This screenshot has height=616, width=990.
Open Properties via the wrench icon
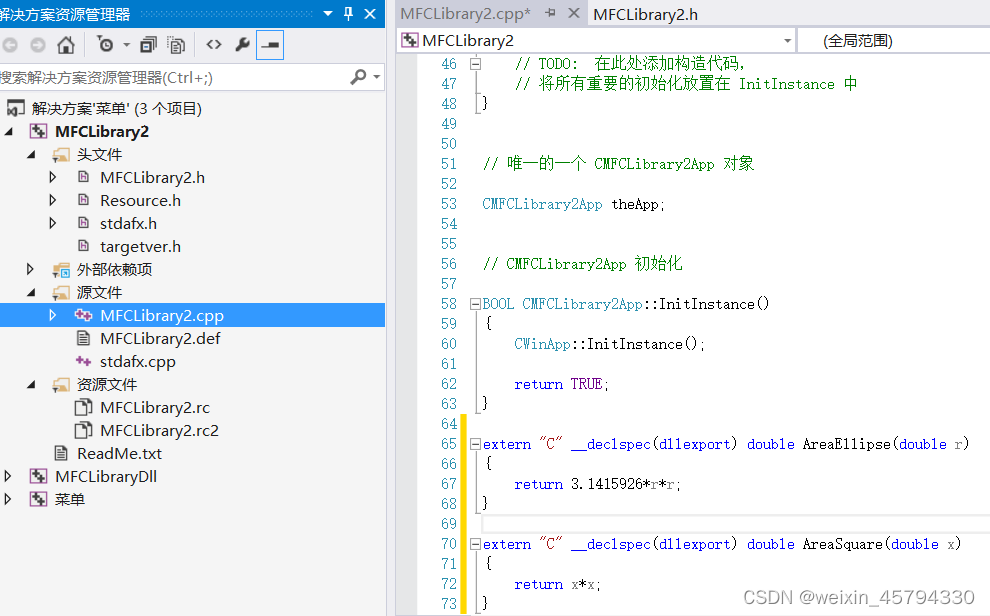tap(242, 45)
